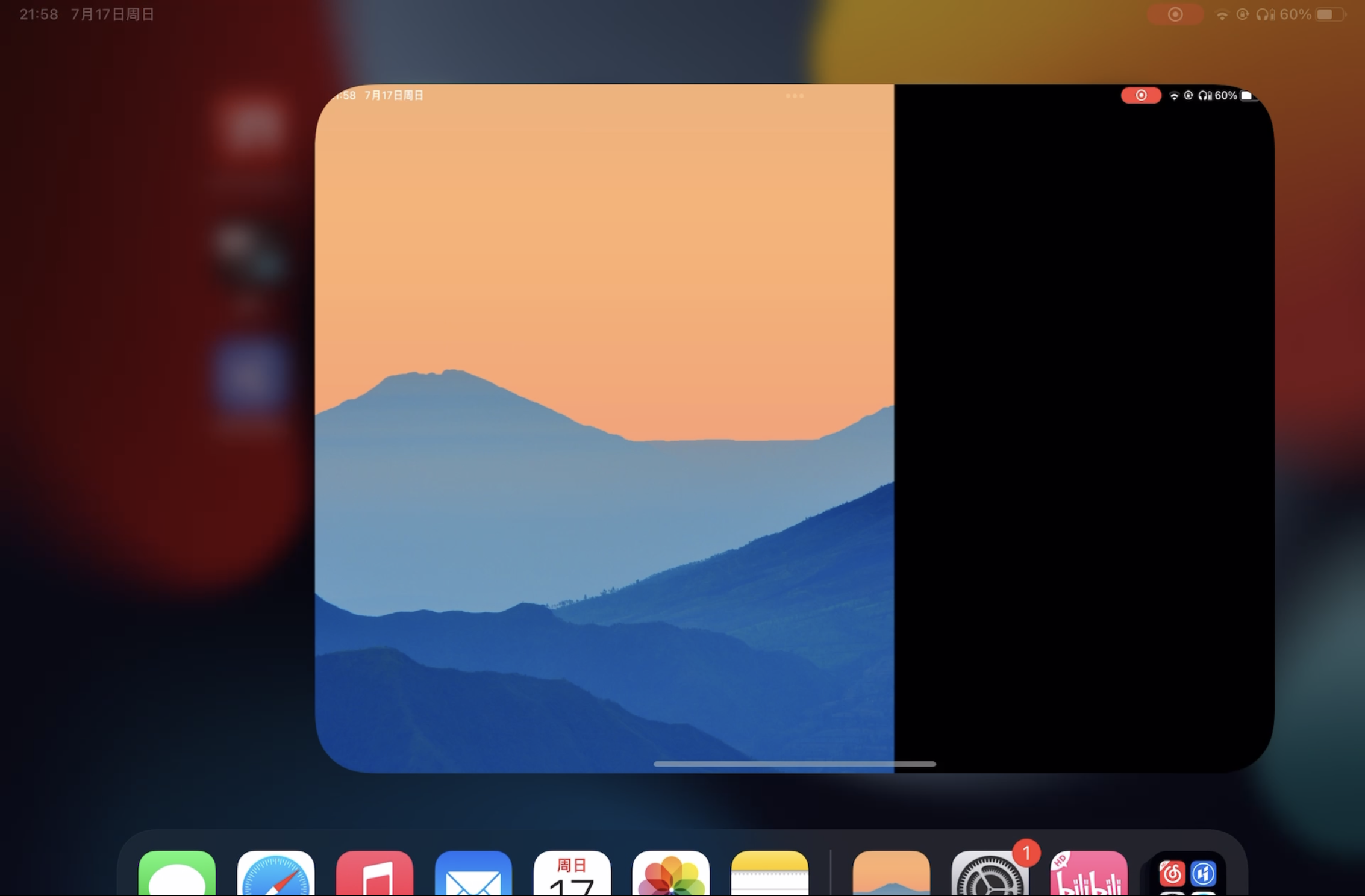Screen dimensions: 1365x896
Task: Open the Notes app in dock
Action: [769, 874]
